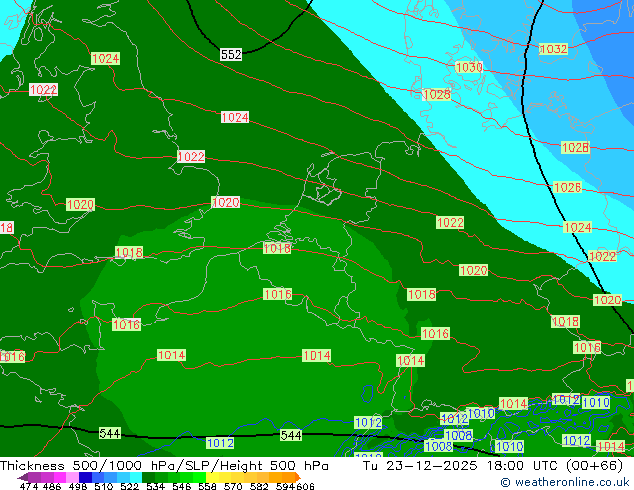Viewport: 634px width, 490px height.
Task: Click the 552 height contour label
Action: point(231,54)
